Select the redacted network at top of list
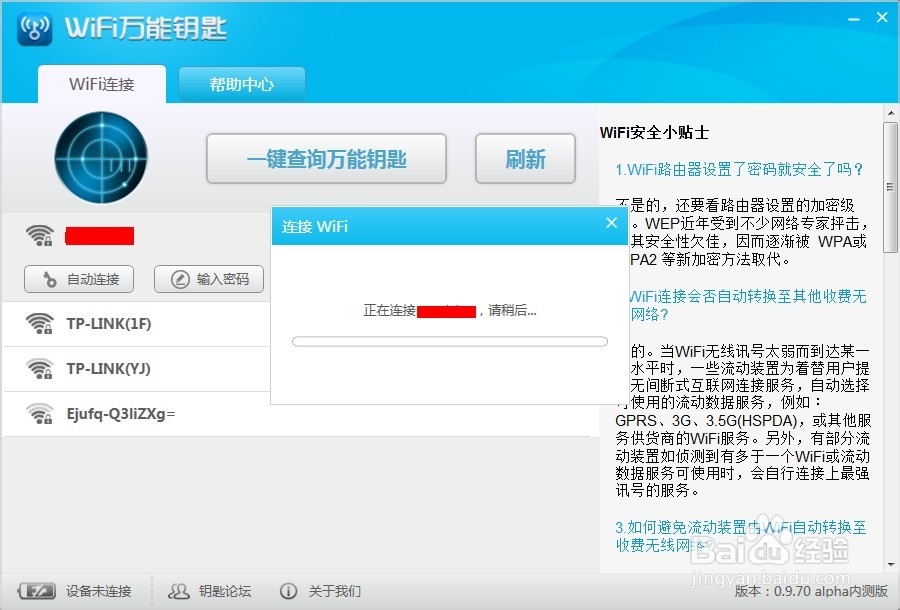The height and width of the screenshot is (610, 900). (x=99, y=236)
